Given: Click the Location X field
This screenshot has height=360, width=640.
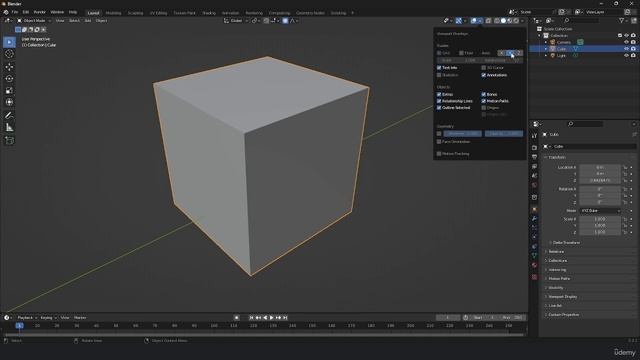Looking at the screenshot, I should (x=600, y=167).
